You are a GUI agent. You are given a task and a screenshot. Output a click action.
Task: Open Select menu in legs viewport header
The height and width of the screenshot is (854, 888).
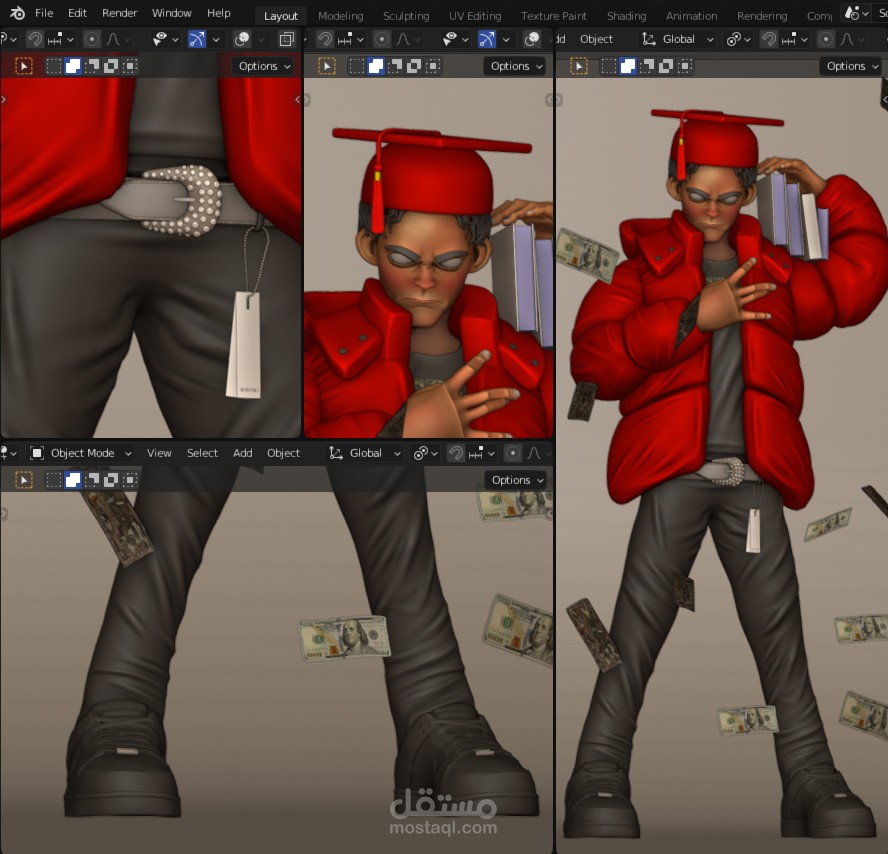click(202, 453)
